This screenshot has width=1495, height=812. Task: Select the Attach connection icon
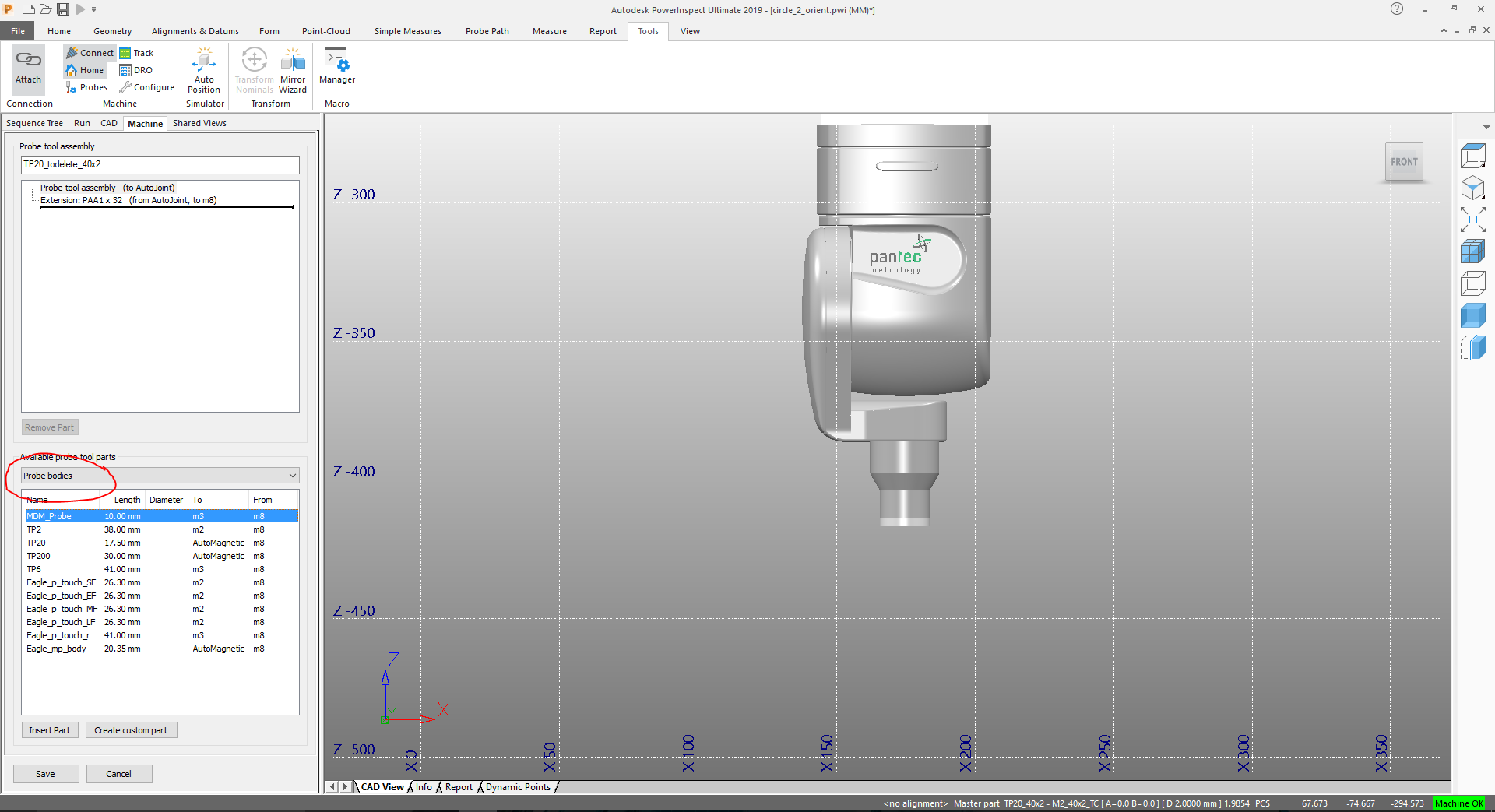[28, 69]
